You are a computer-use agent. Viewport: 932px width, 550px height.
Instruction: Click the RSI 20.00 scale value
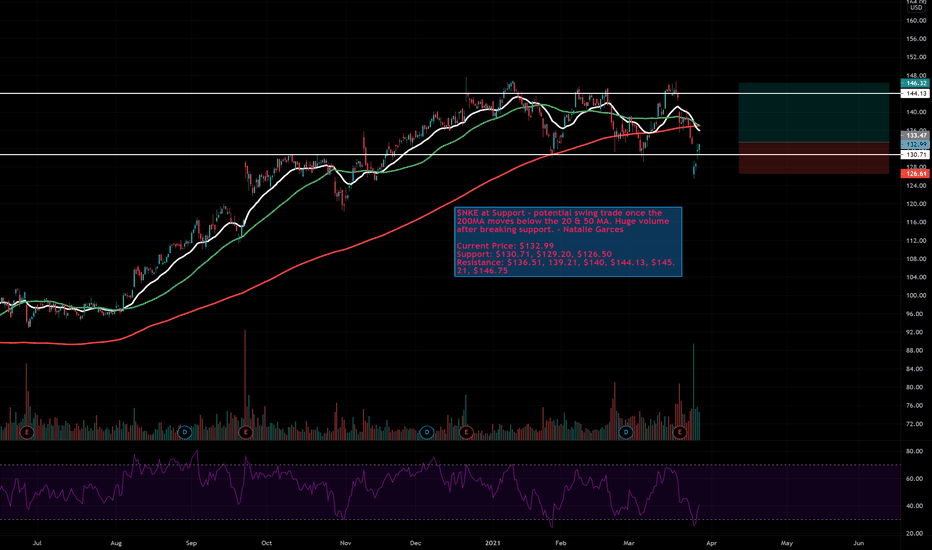[x=914, y=533]
